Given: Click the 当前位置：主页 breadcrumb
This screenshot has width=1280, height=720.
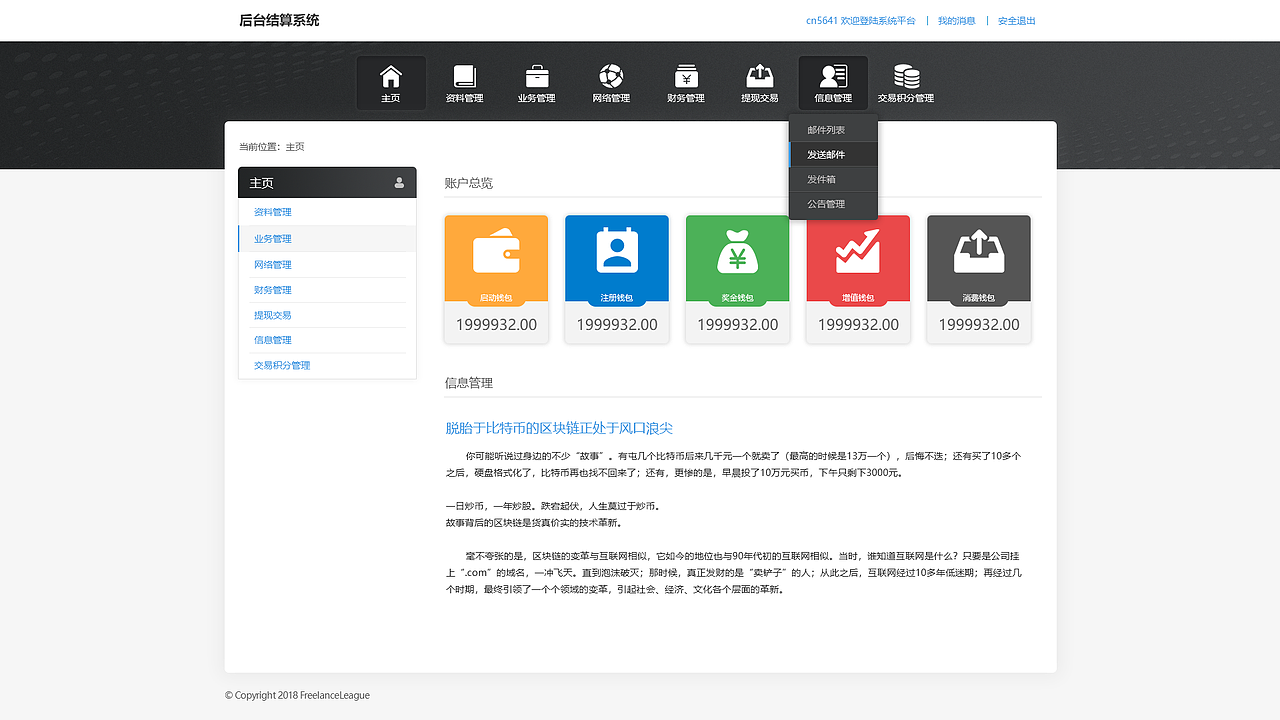Looking at the screenshot, I should pyautogui.click(x=272, y=147).
